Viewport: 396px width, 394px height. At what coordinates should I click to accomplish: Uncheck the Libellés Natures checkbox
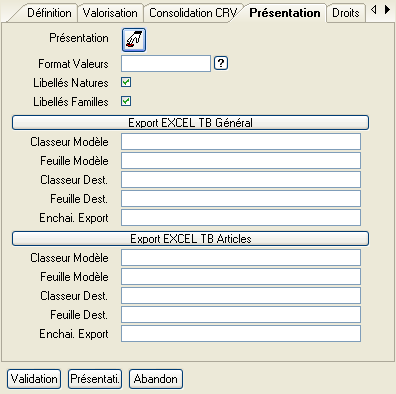126,82
